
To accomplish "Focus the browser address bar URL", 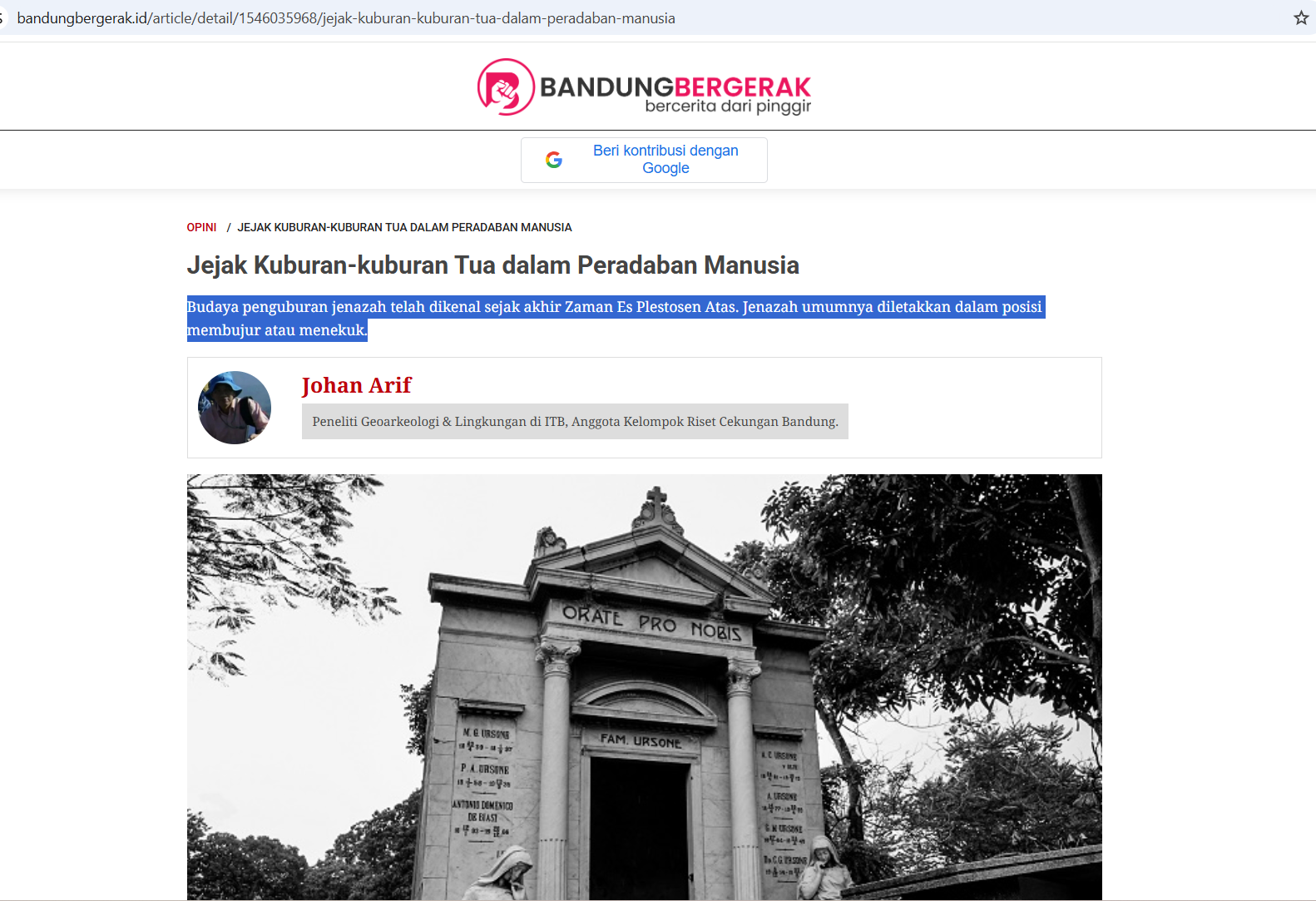I will [x=346, y=18].
